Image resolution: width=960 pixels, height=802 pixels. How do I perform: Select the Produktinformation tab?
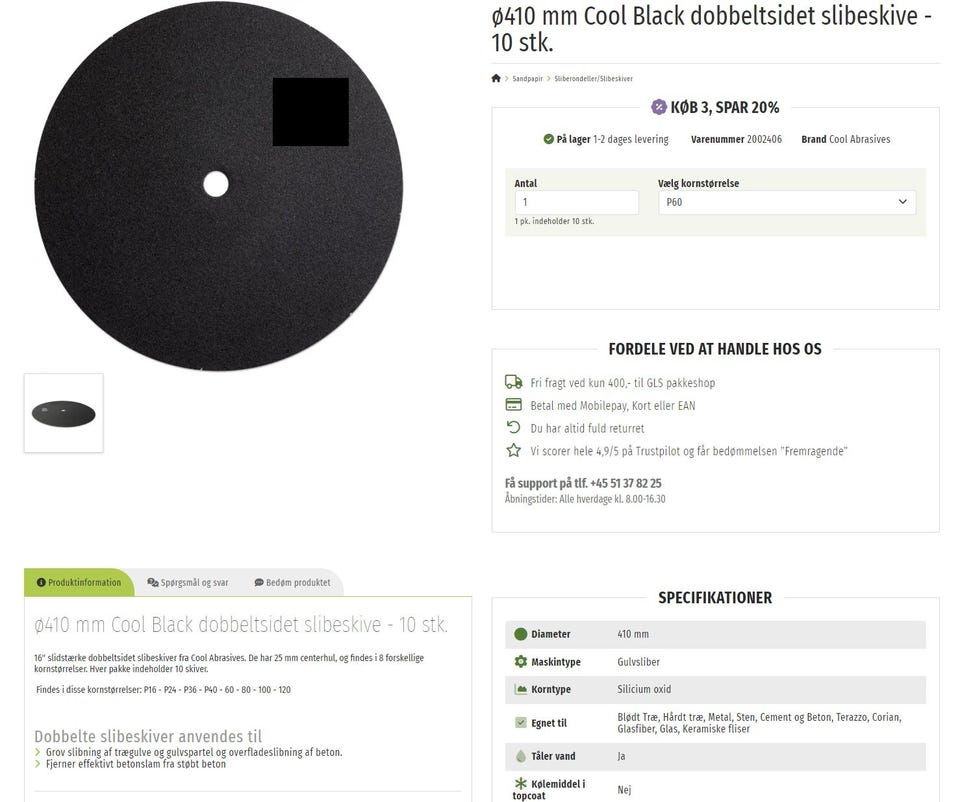[79, 582]
